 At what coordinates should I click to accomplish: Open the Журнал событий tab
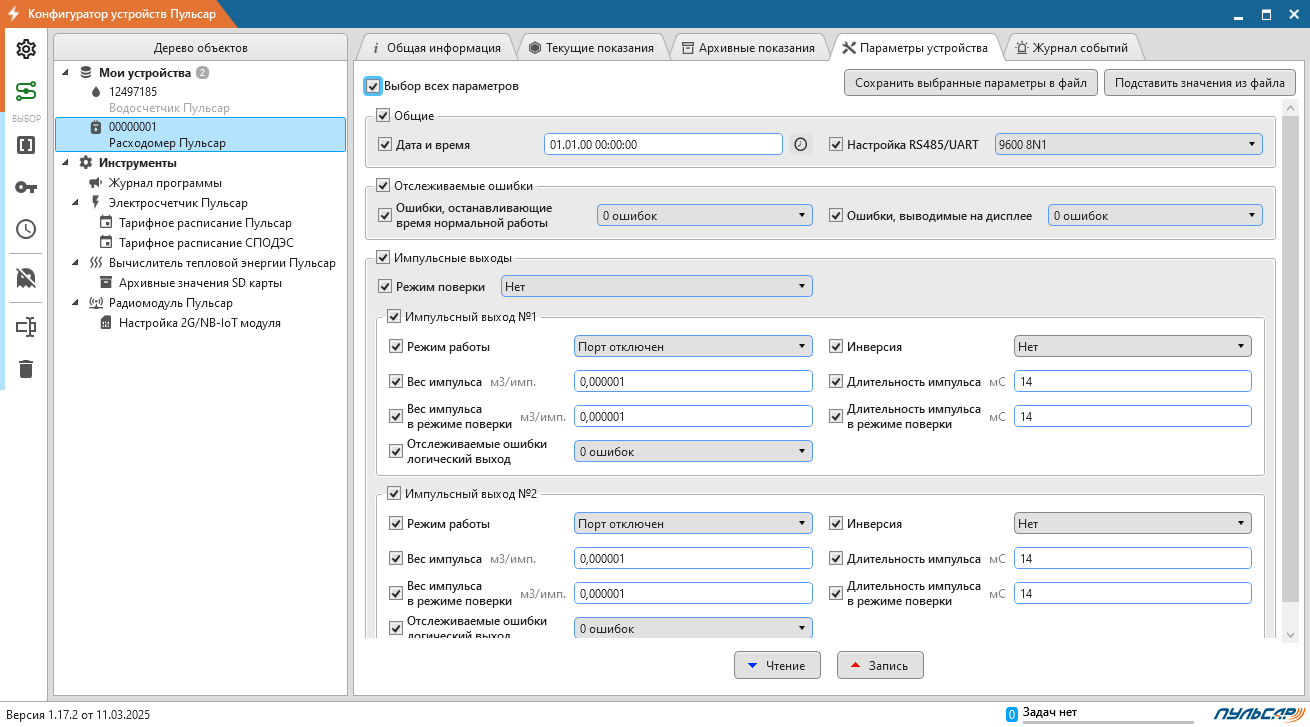pos(1072,47)
